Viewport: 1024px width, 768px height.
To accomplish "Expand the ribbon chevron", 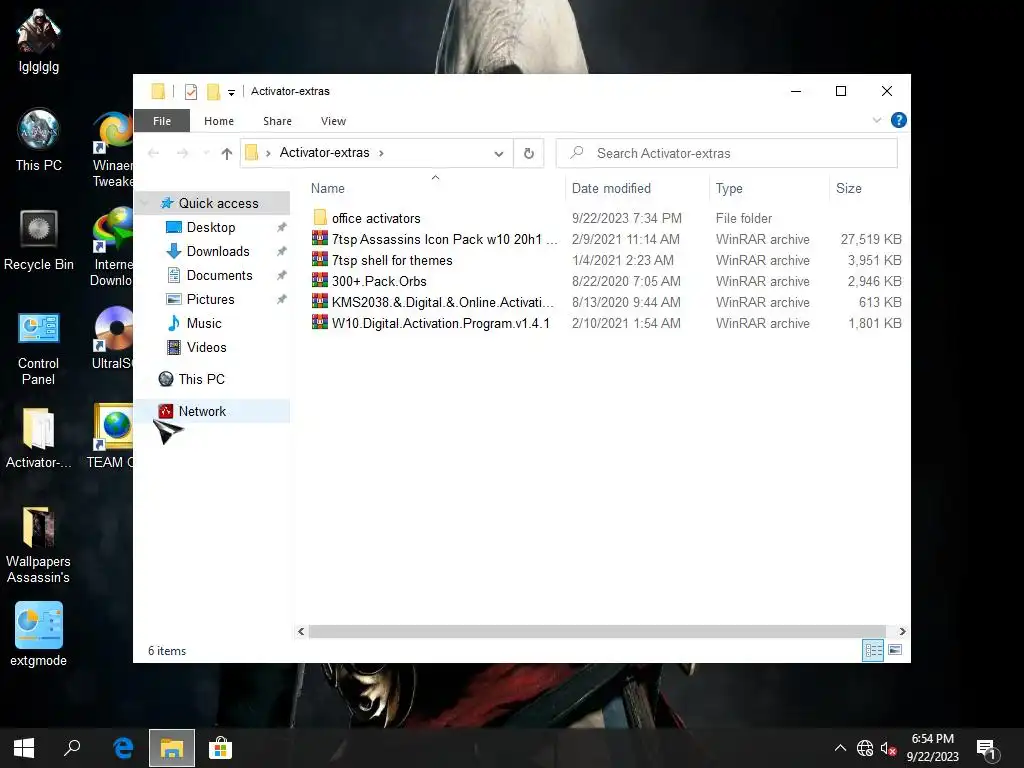I will pos(876,120).
